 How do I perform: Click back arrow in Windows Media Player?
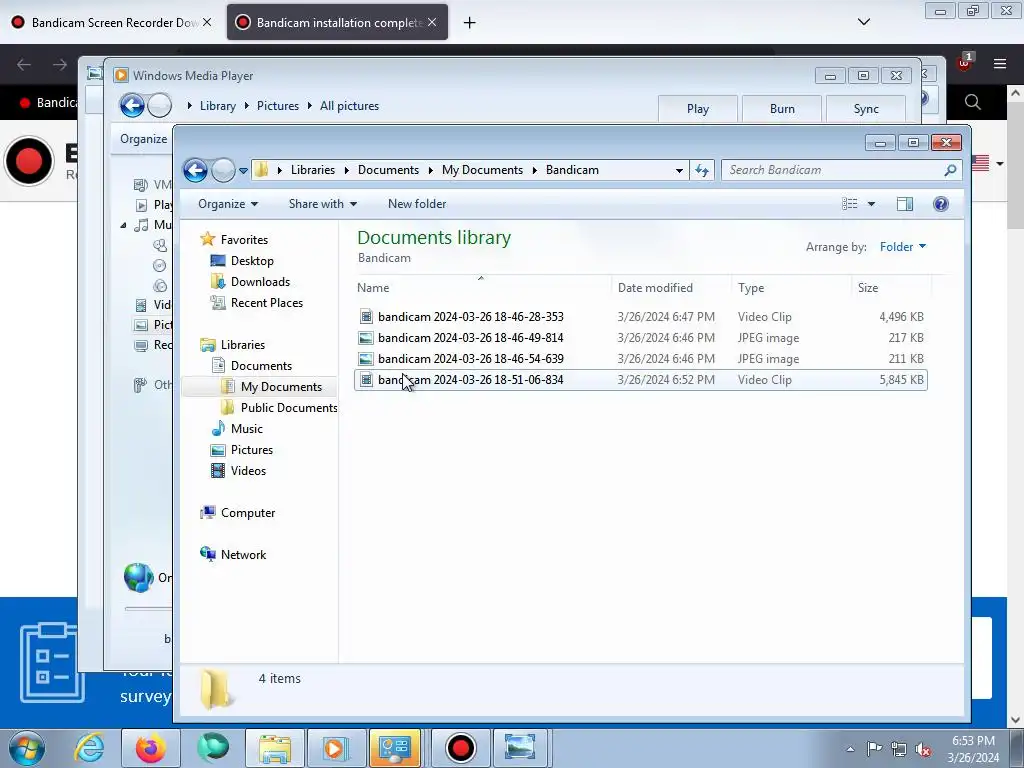132,106
